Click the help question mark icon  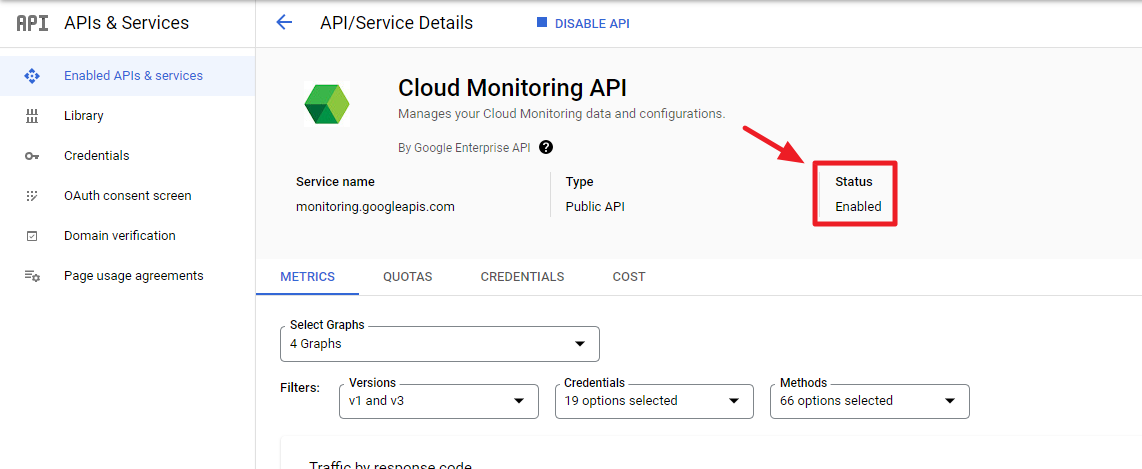pyautogui.click(x=546, y=147)
